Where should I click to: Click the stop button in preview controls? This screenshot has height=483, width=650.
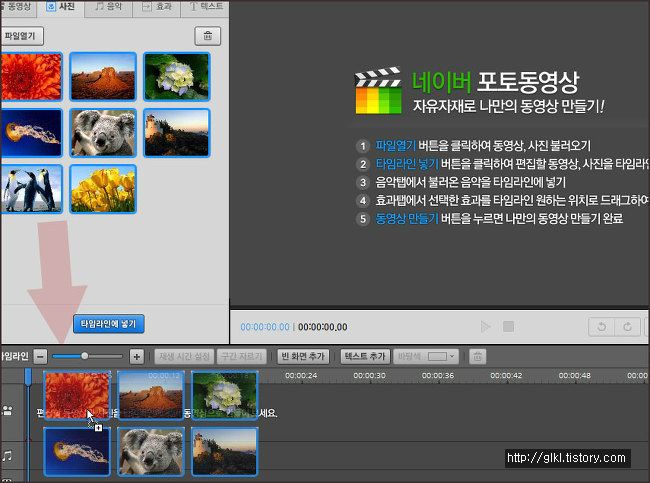tap(509, 327)
